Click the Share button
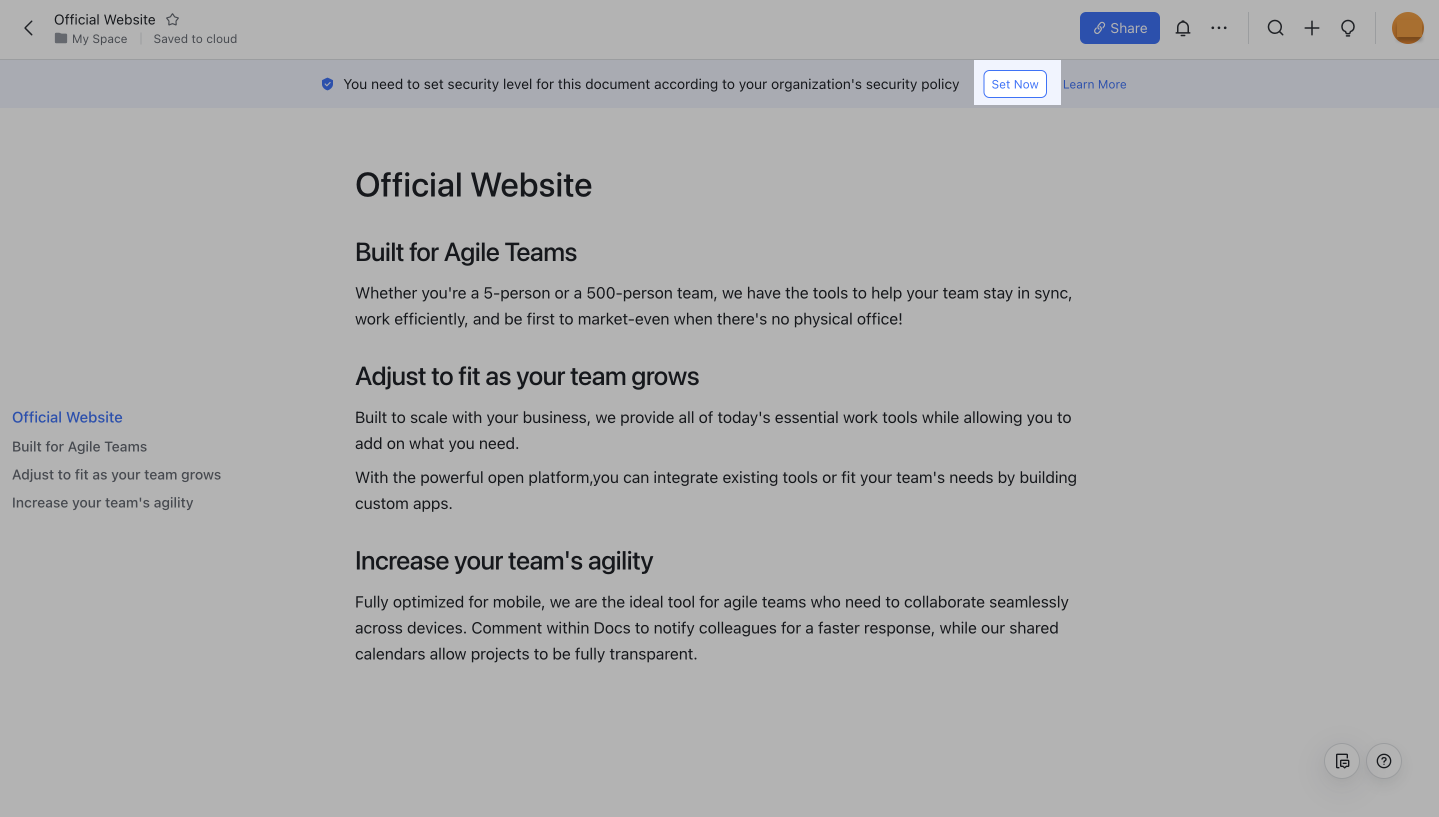 click(1119, 28)
